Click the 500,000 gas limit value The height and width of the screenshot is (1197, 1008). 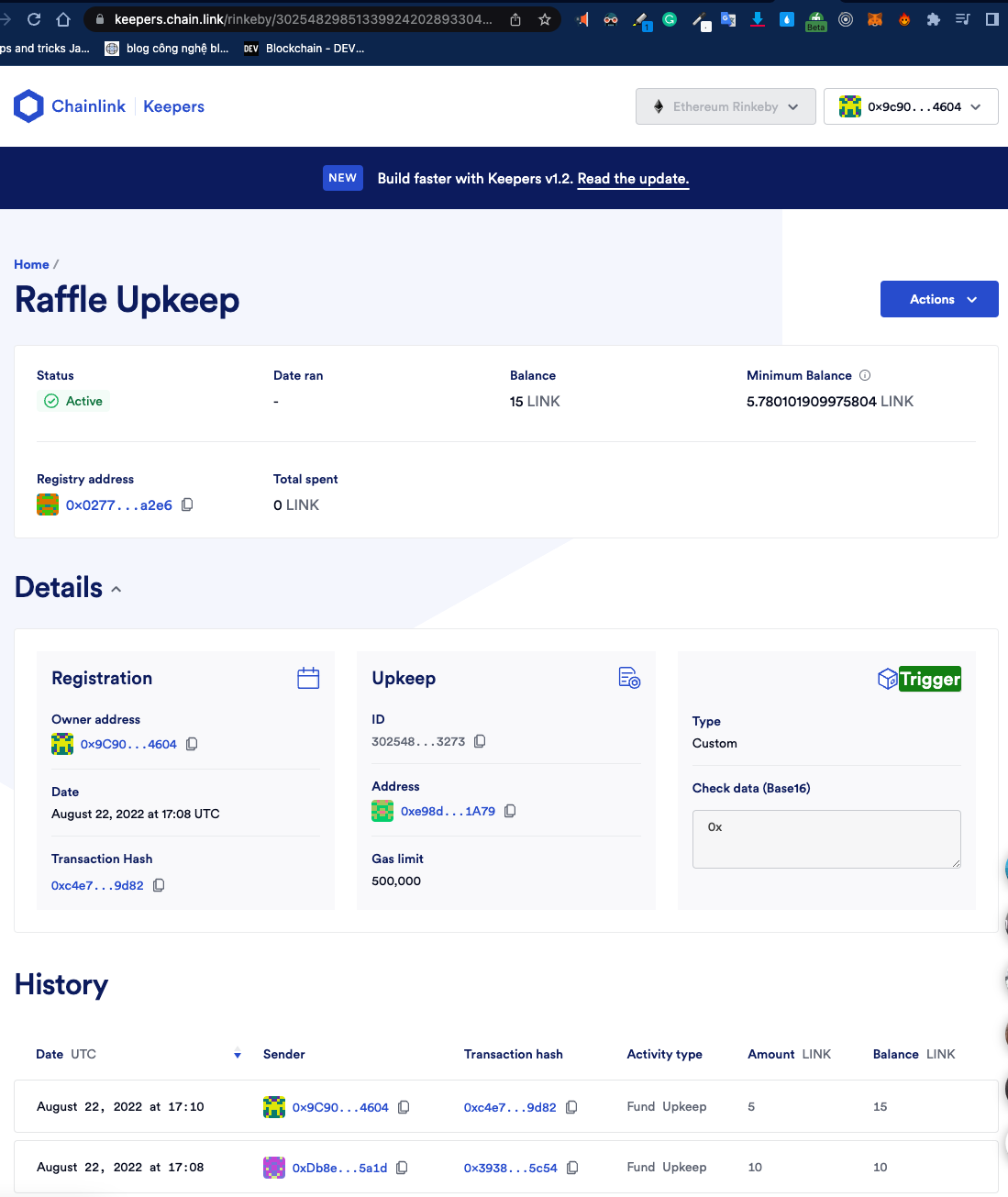click(396, 881)
